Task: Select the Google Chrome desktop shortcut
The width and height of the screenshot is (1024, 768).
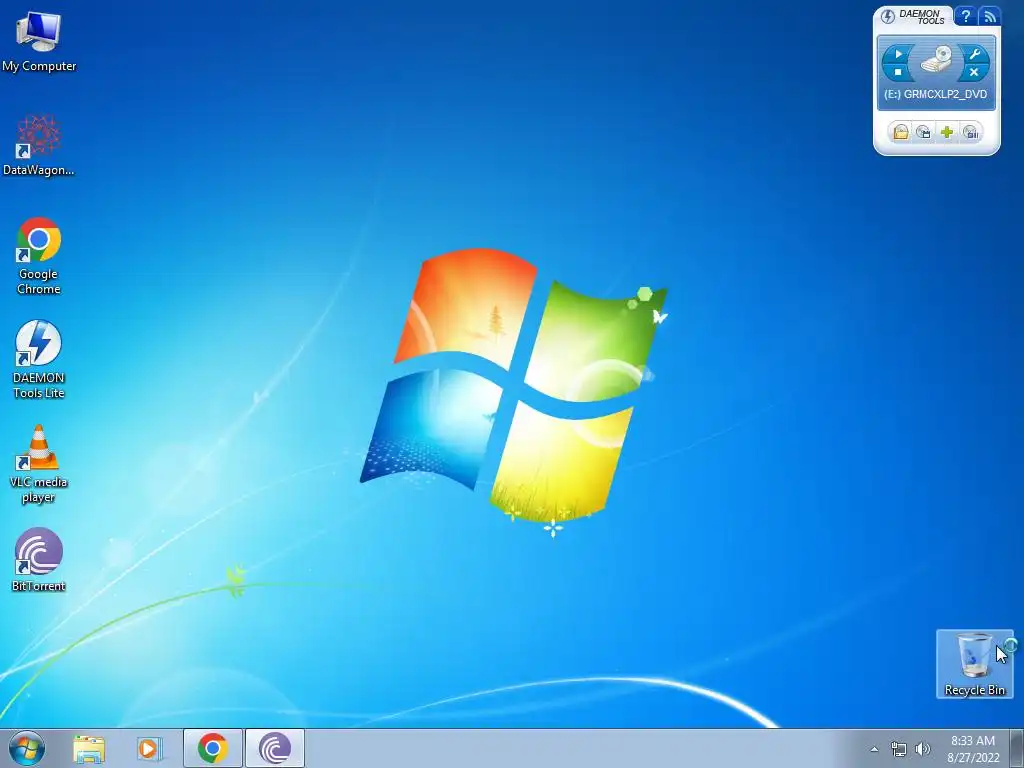Action: click(x=39, y=256)
